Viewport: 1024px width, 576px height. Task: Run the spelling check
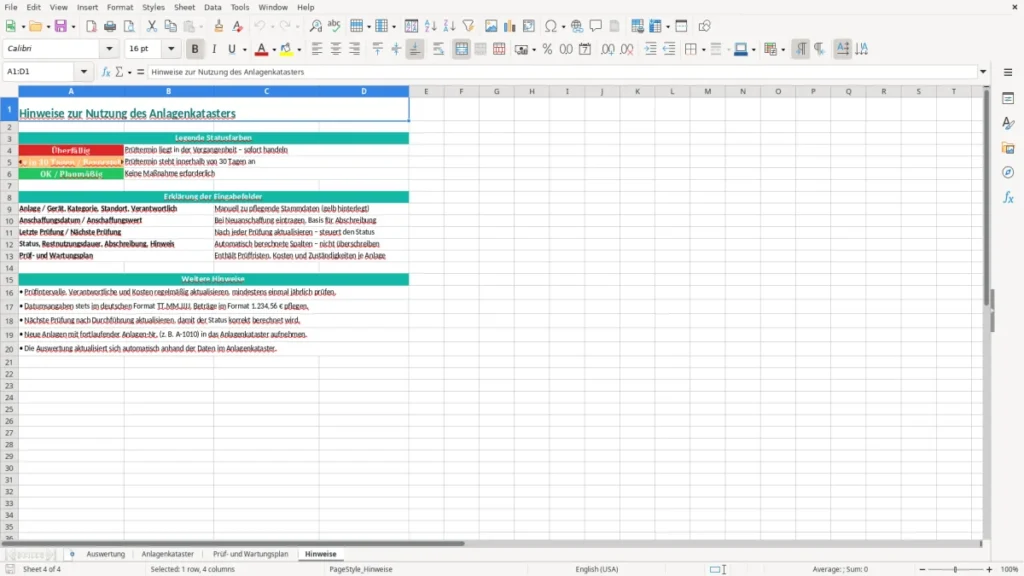[x=334, y=26]
